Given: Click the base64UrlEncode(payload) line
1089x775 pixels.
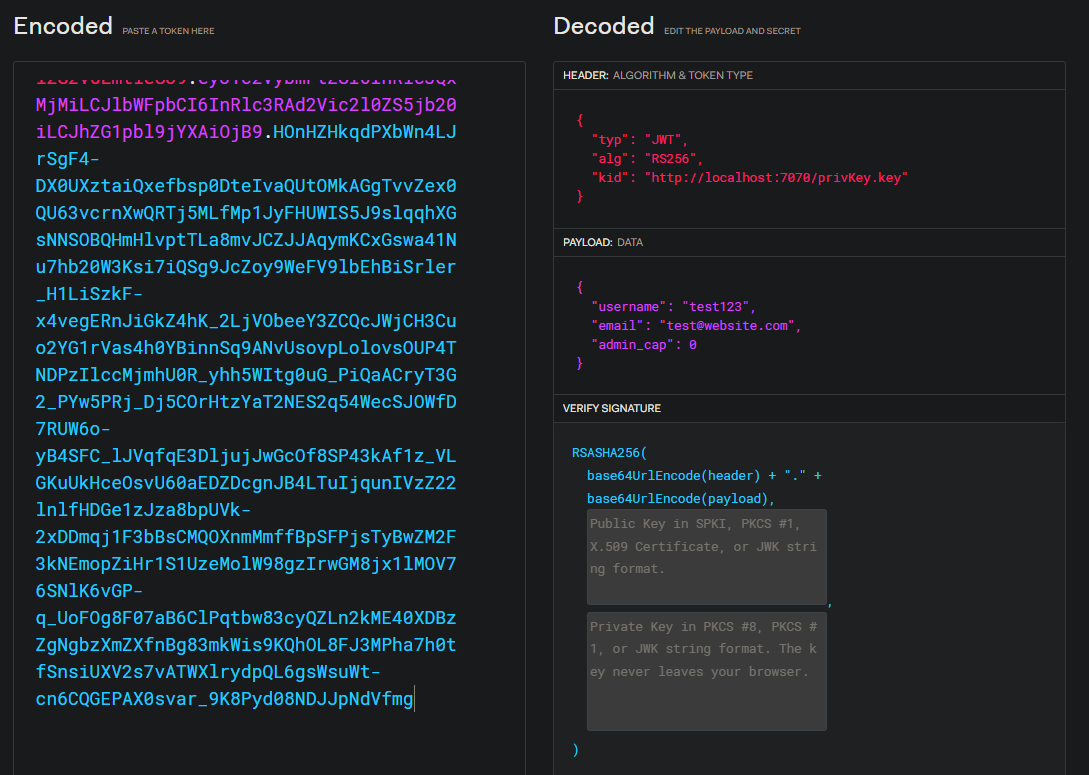Looking at the screenshot, I should click(680, 498).
